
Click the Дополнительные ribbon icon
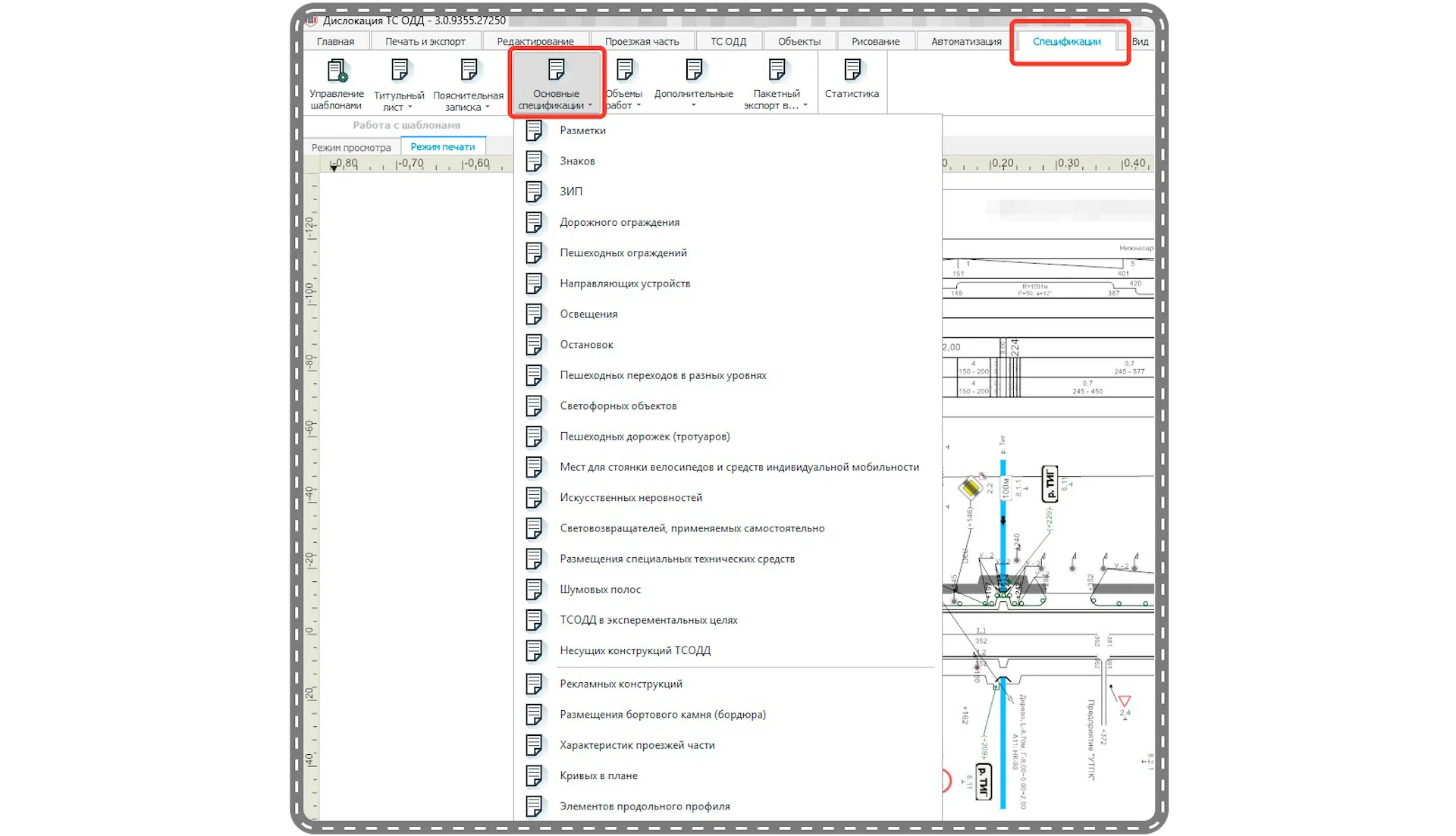693,70
